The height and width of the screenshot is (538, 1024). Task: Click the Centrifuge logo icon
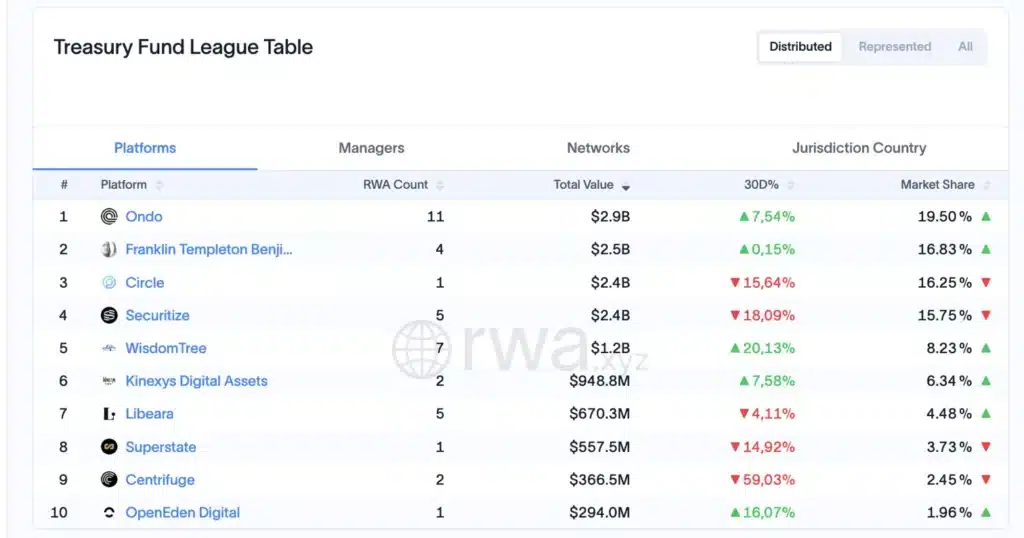click(x=109, y=480)
